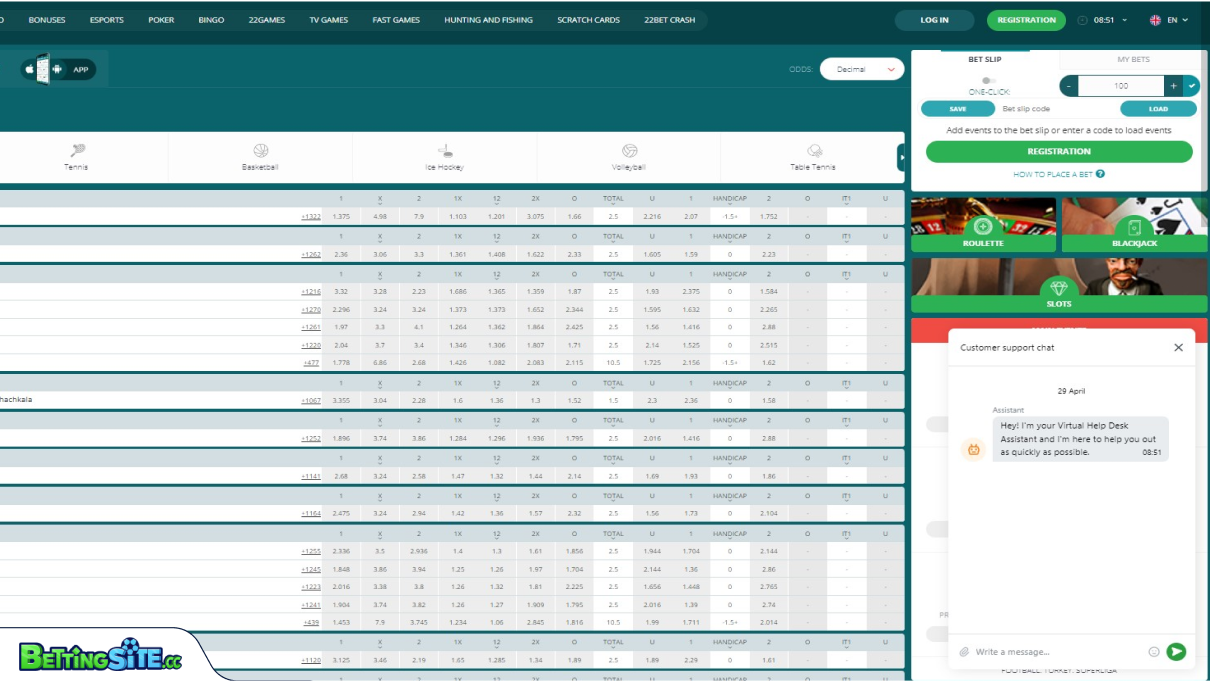
Task: Decrease the stake with the minus button
Action: [1069, 86]
